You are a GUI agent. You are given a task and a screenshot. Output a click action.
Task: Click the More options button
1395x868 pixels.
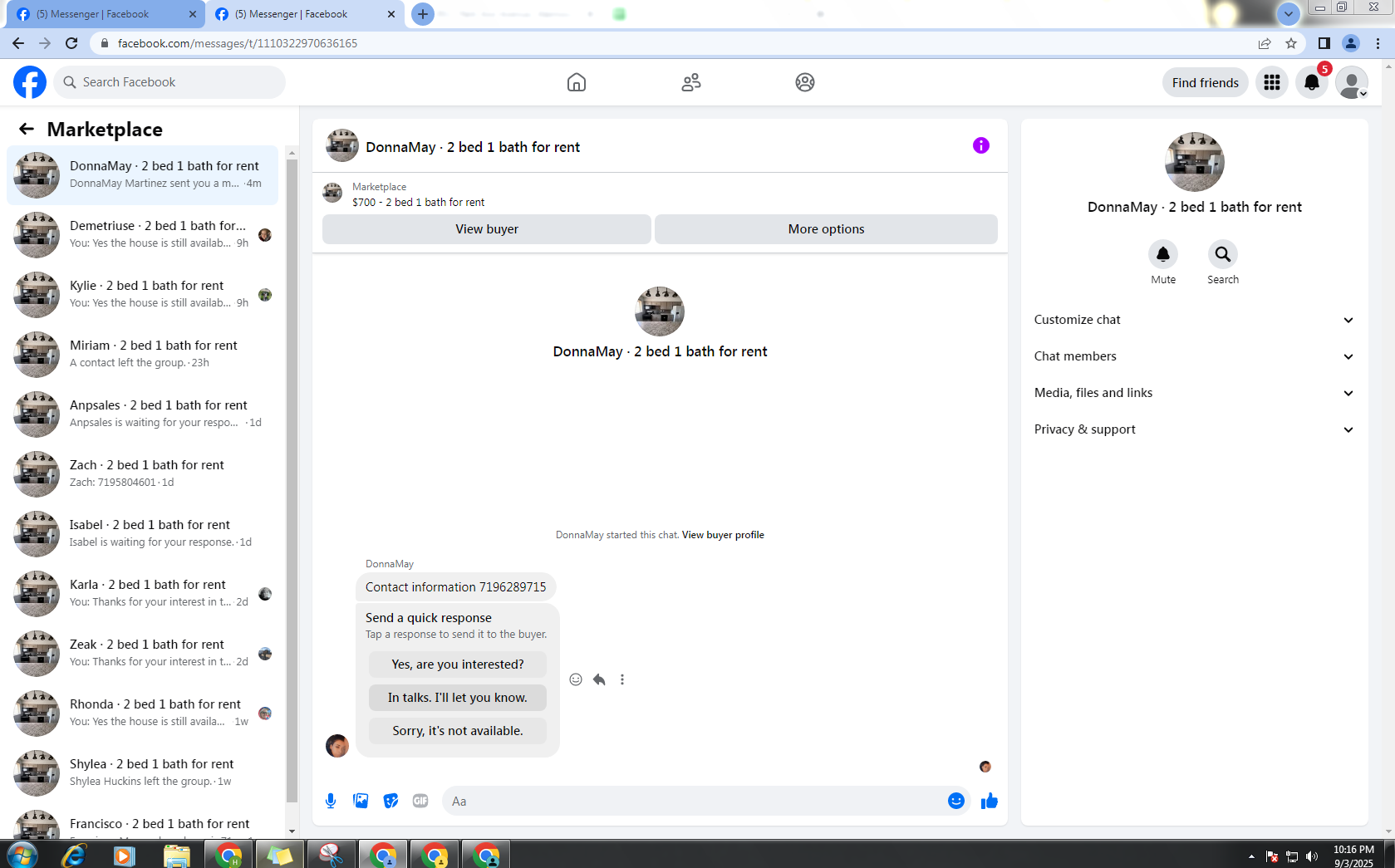[827, 229]
